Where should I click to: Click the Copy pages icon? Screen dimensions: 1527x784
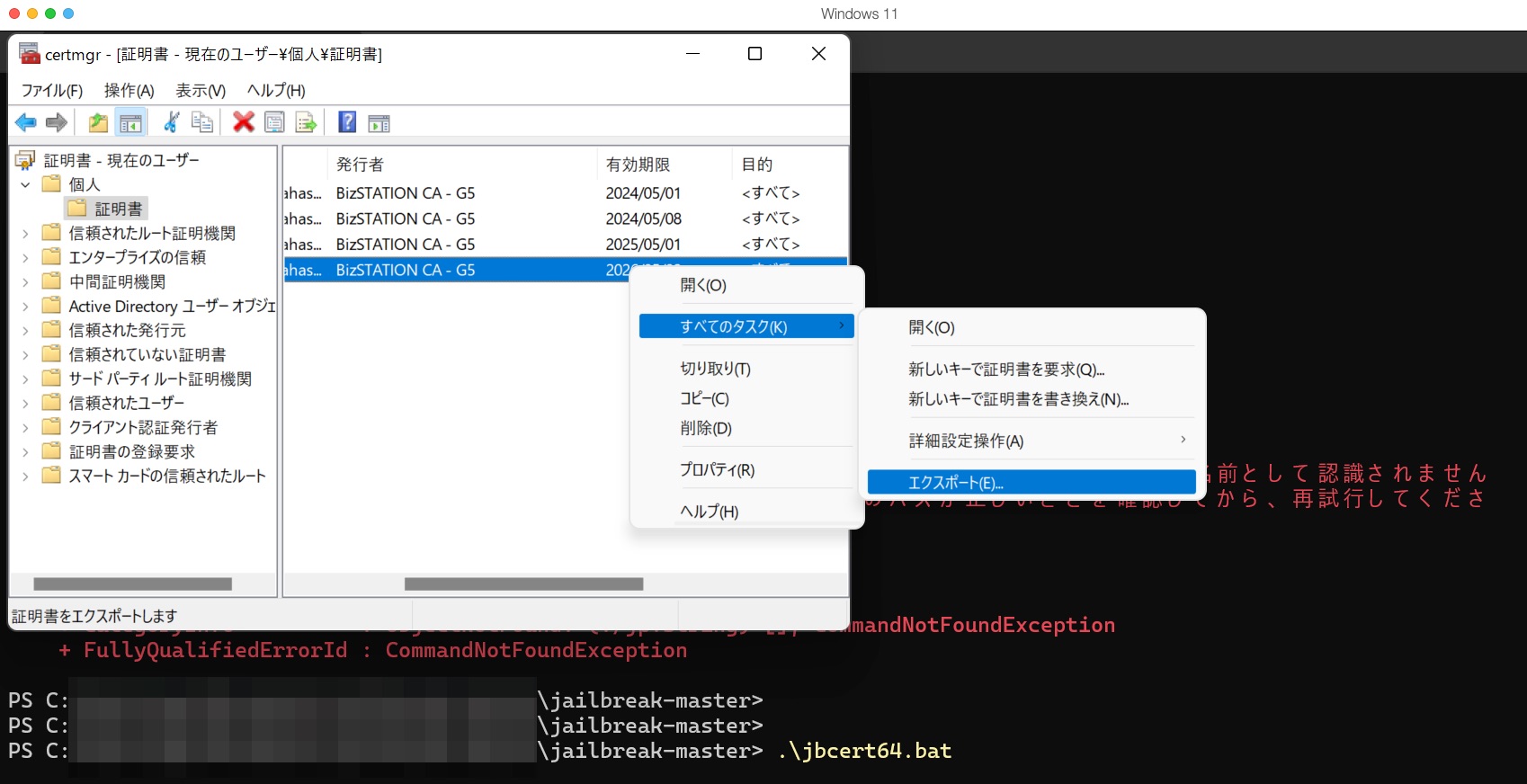[x=202, y=122]
